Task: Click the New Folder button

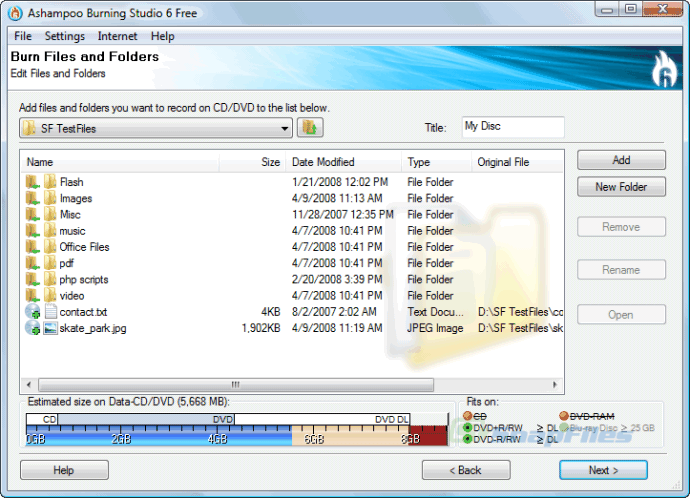Action: 621,187
